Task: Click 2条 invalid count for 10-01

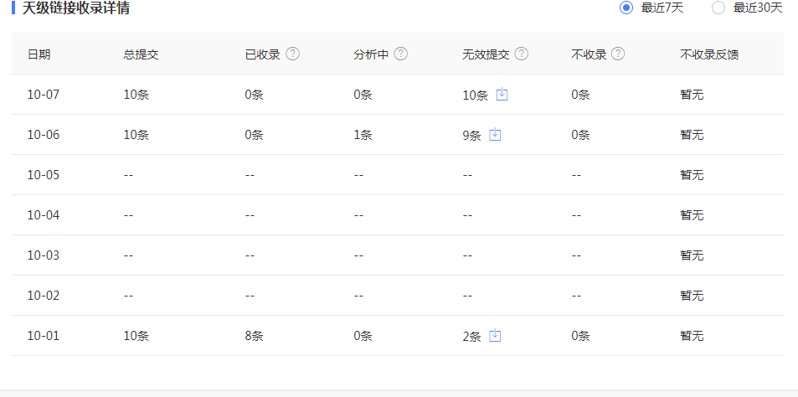Action: tap(472, 336)
